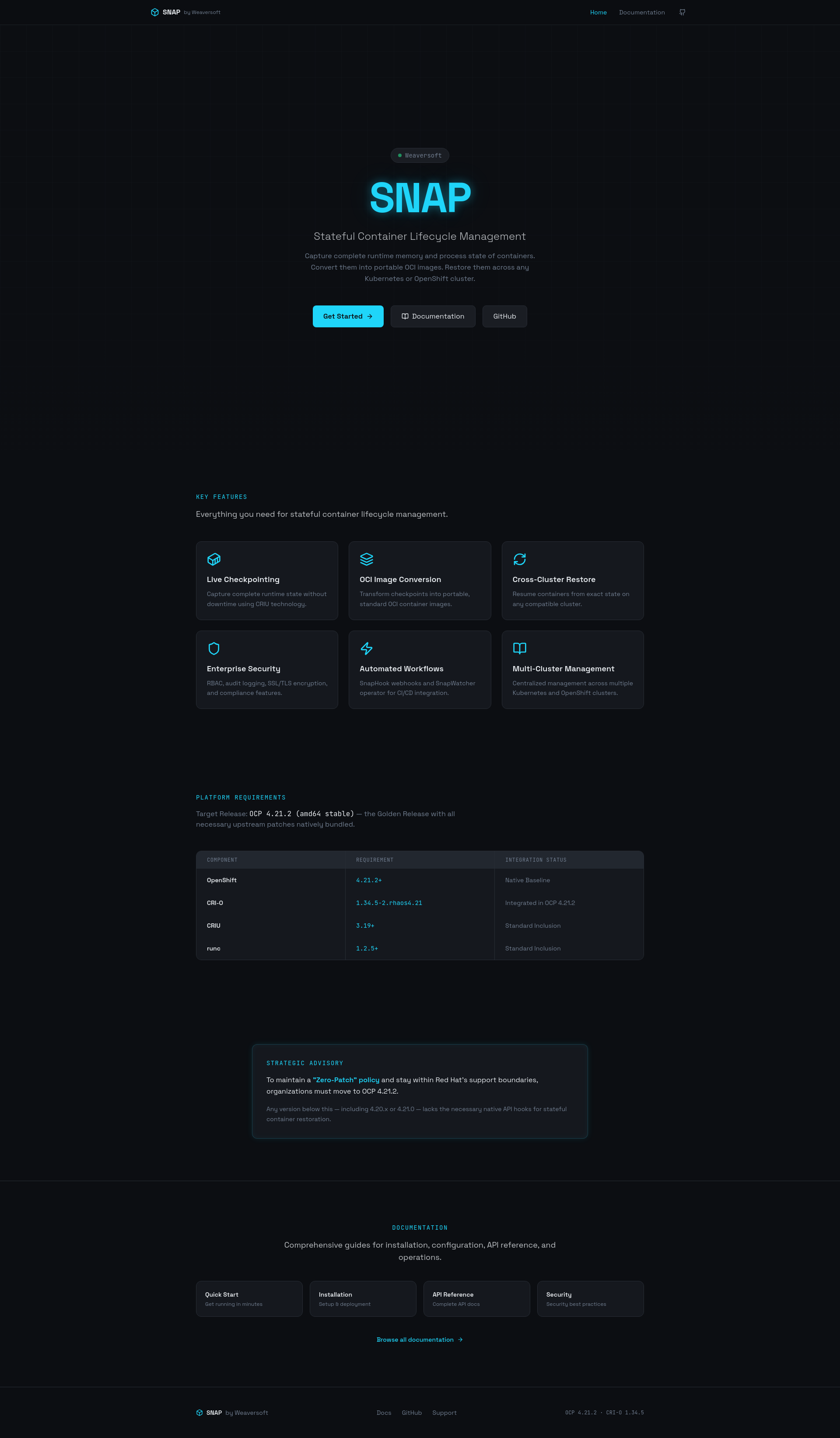Open the Installation documentation card

click(363, 1299)
